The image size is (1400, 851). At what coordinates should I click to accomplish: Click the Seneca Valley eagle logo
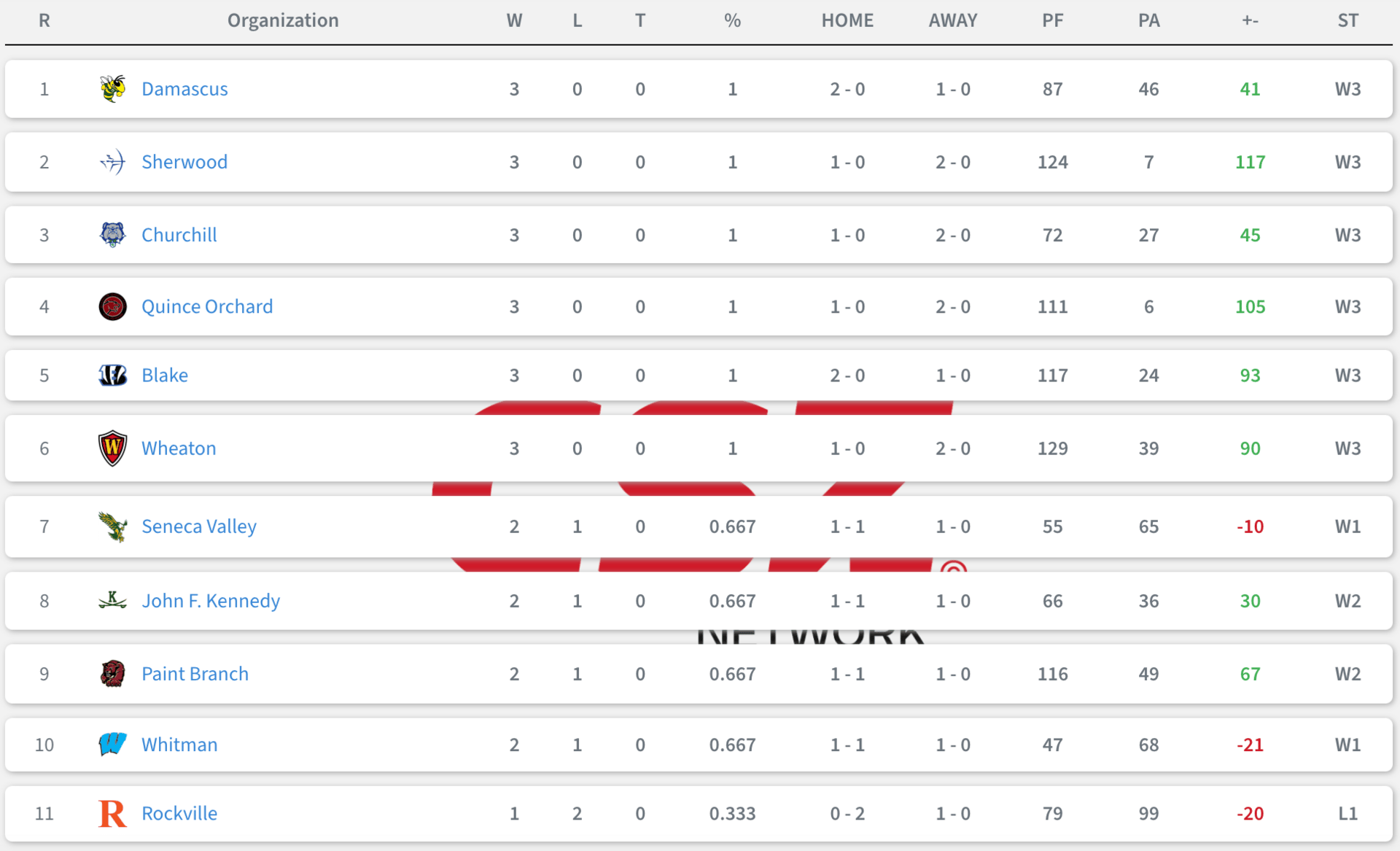112,526
